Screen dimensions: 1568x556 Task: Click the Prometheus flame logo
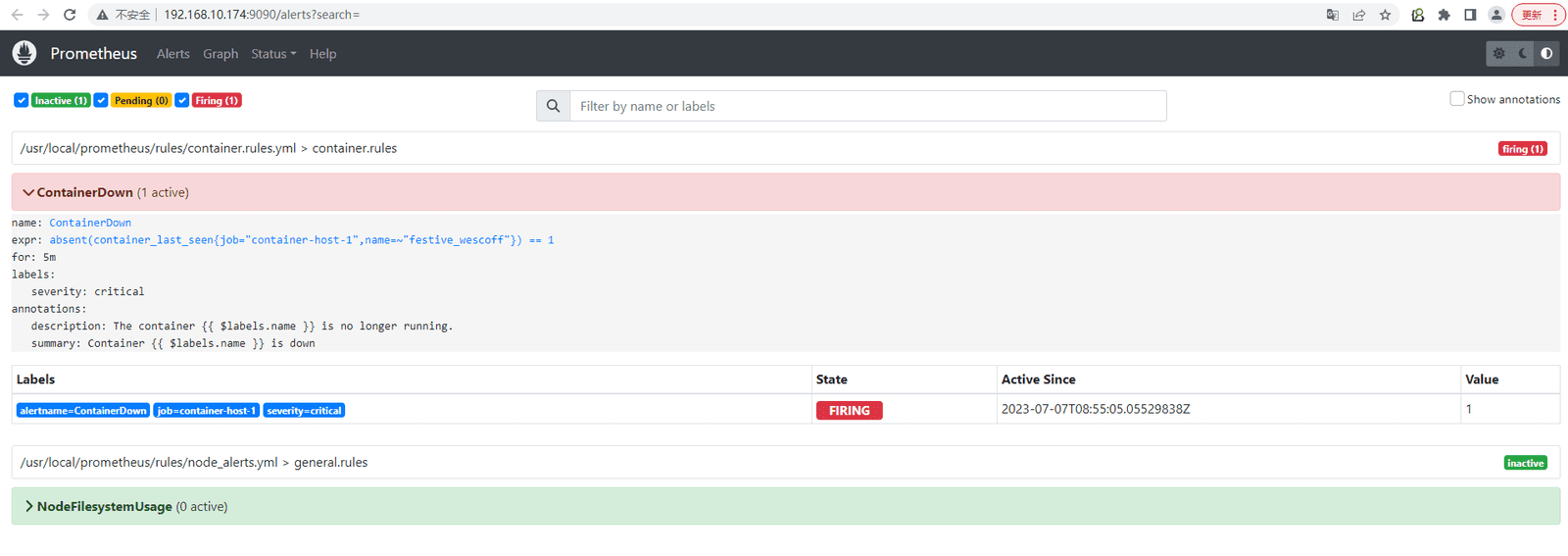[x=24, y=53]
